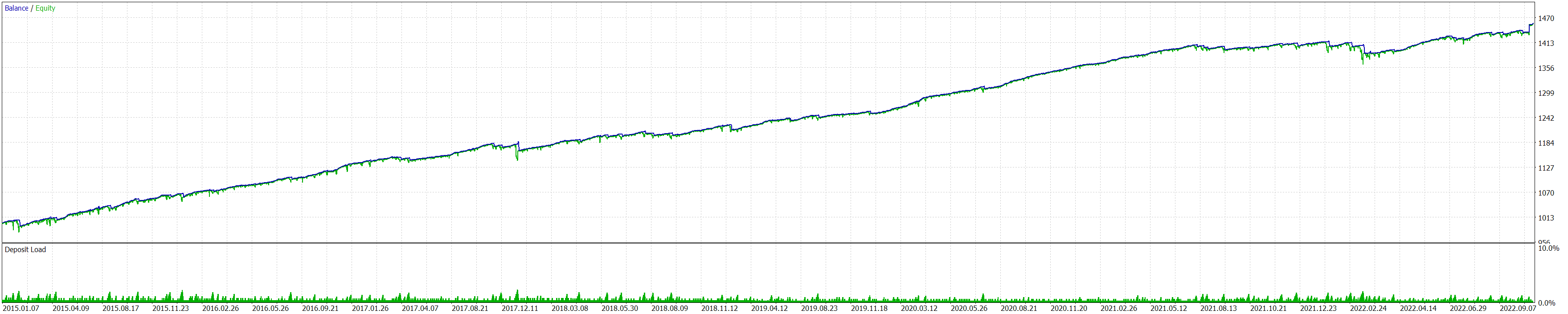Click the 2022.02.24 date label
The image size is (1568, 314).
1368,309
